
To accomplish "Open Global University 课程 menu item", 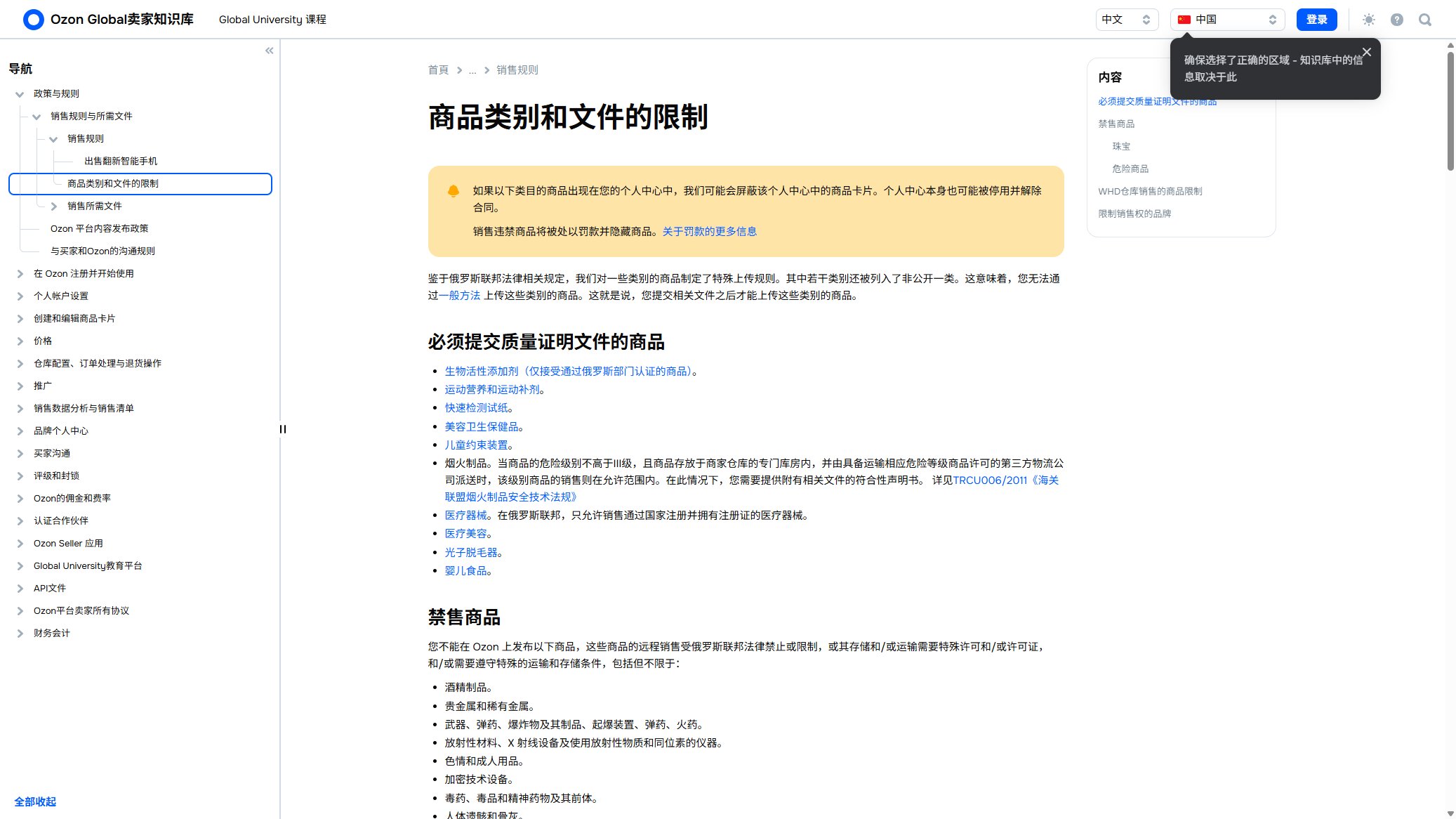I will click(x=272, y=20).
